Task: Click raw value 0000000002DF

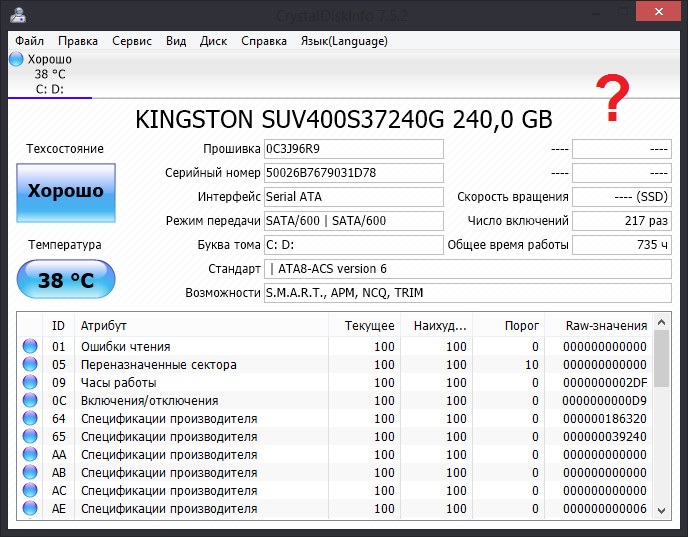Action: click(605, 383)
